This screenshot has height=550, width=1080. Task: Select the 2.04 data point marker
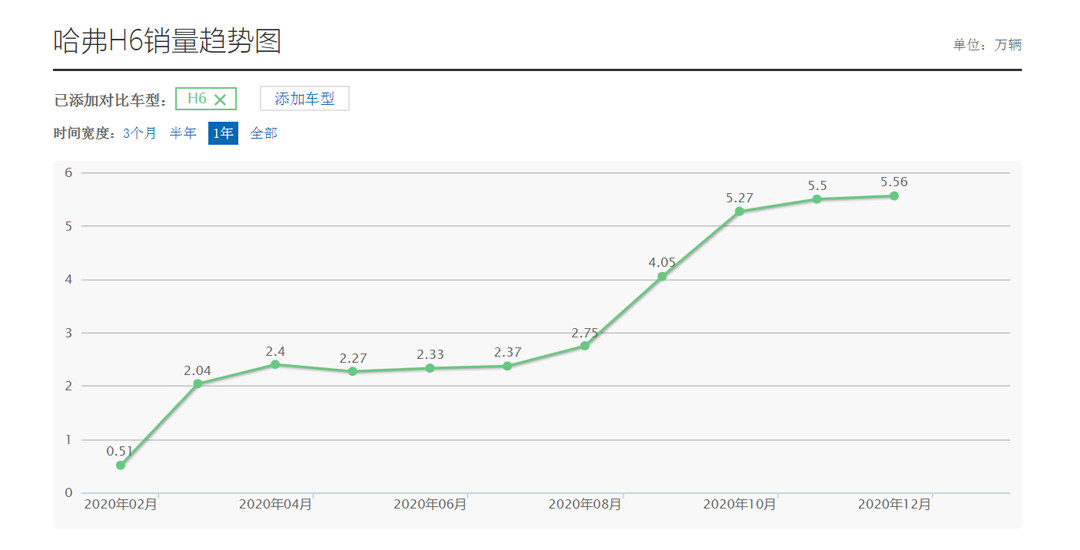[198, 384]
